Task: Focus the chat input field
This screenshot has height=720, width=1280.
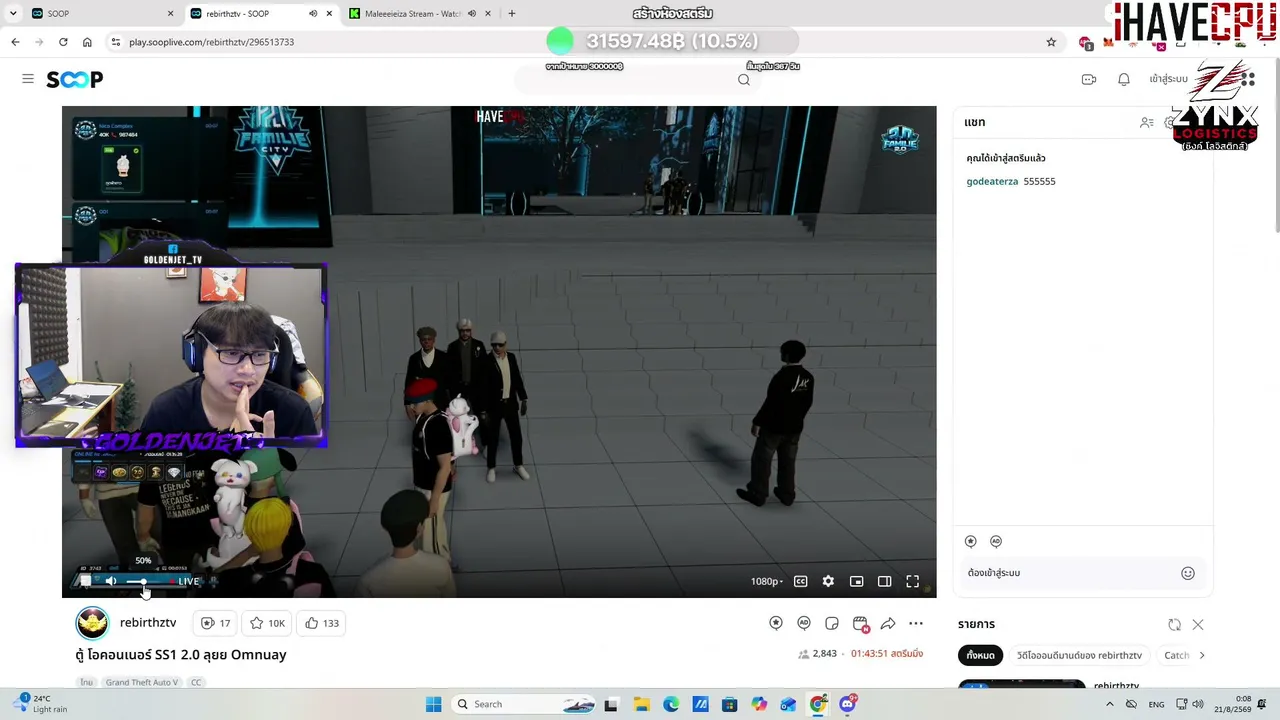Action: pyautogui.click(x=1070, y=573)
